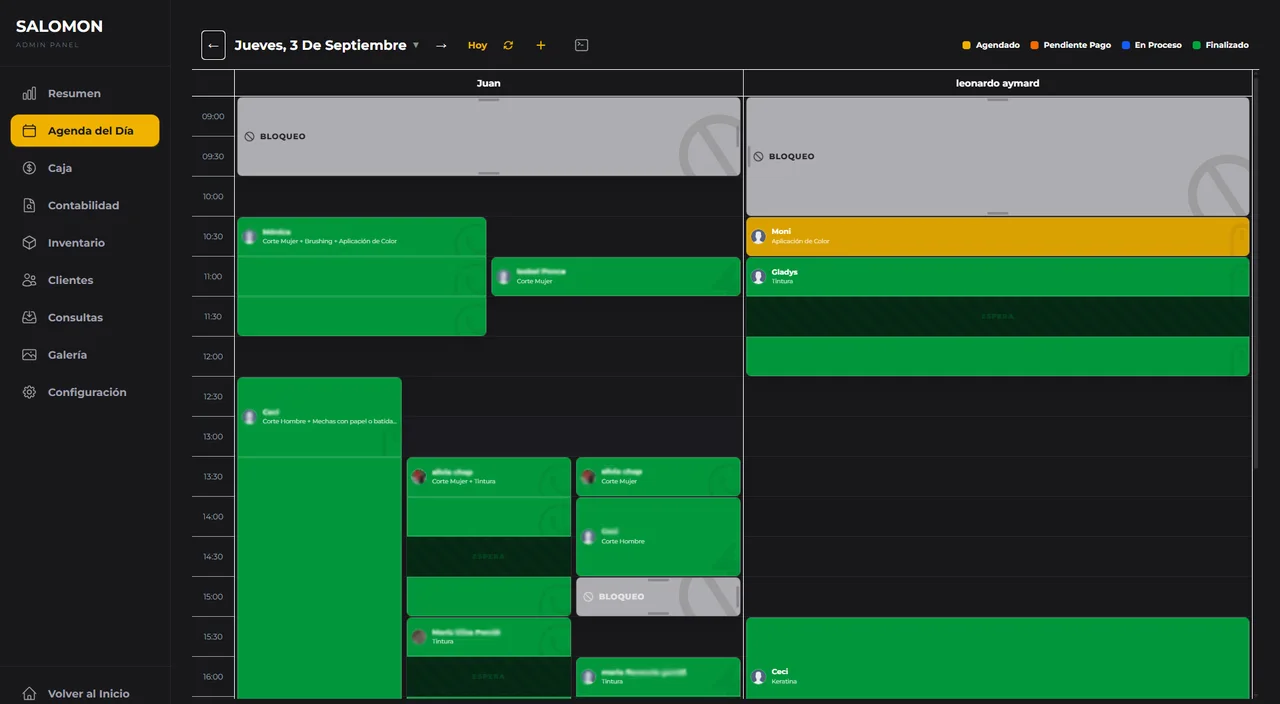Click the Juan column header
This screenshot has height=704, width=1280.
(489, 83)
